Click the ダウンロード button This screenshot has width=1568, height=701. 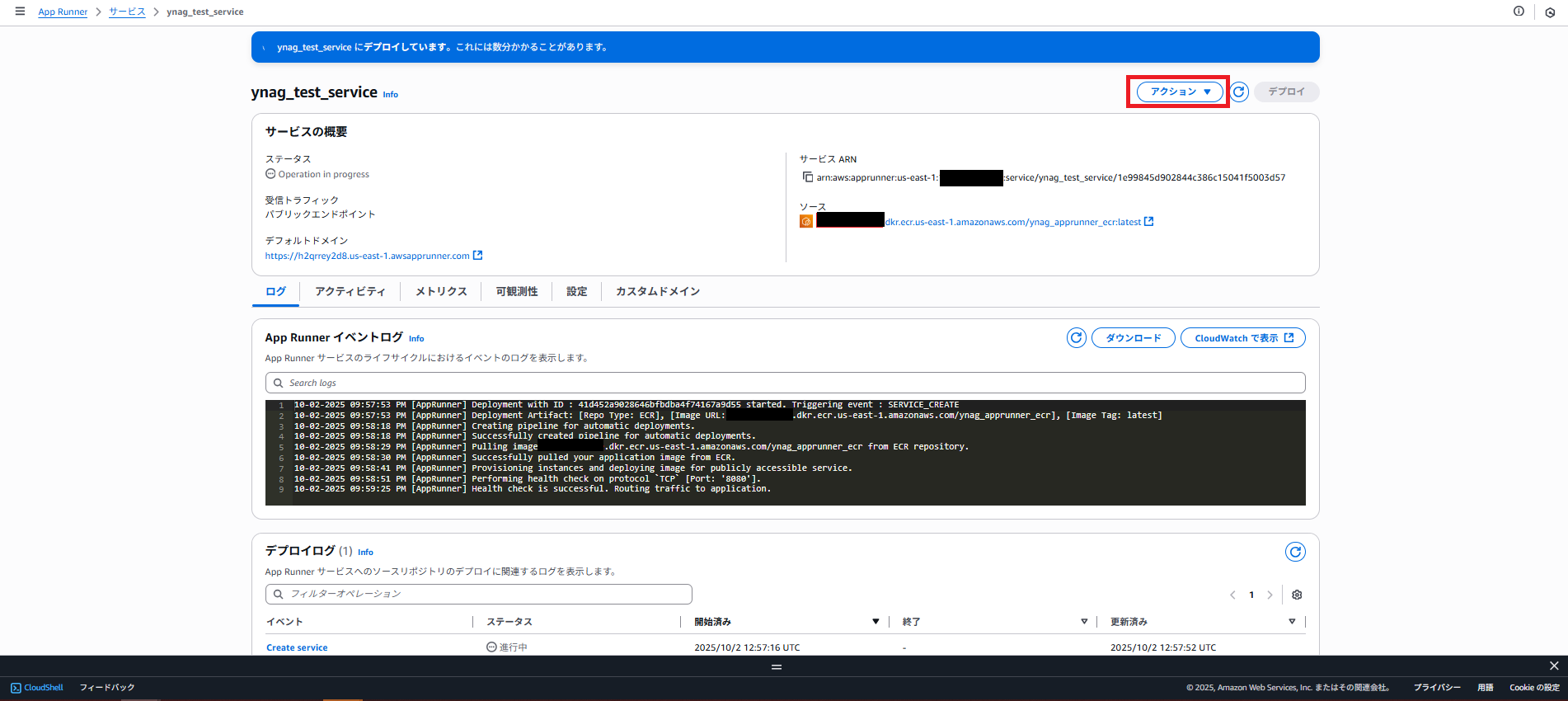[1134, 338]
